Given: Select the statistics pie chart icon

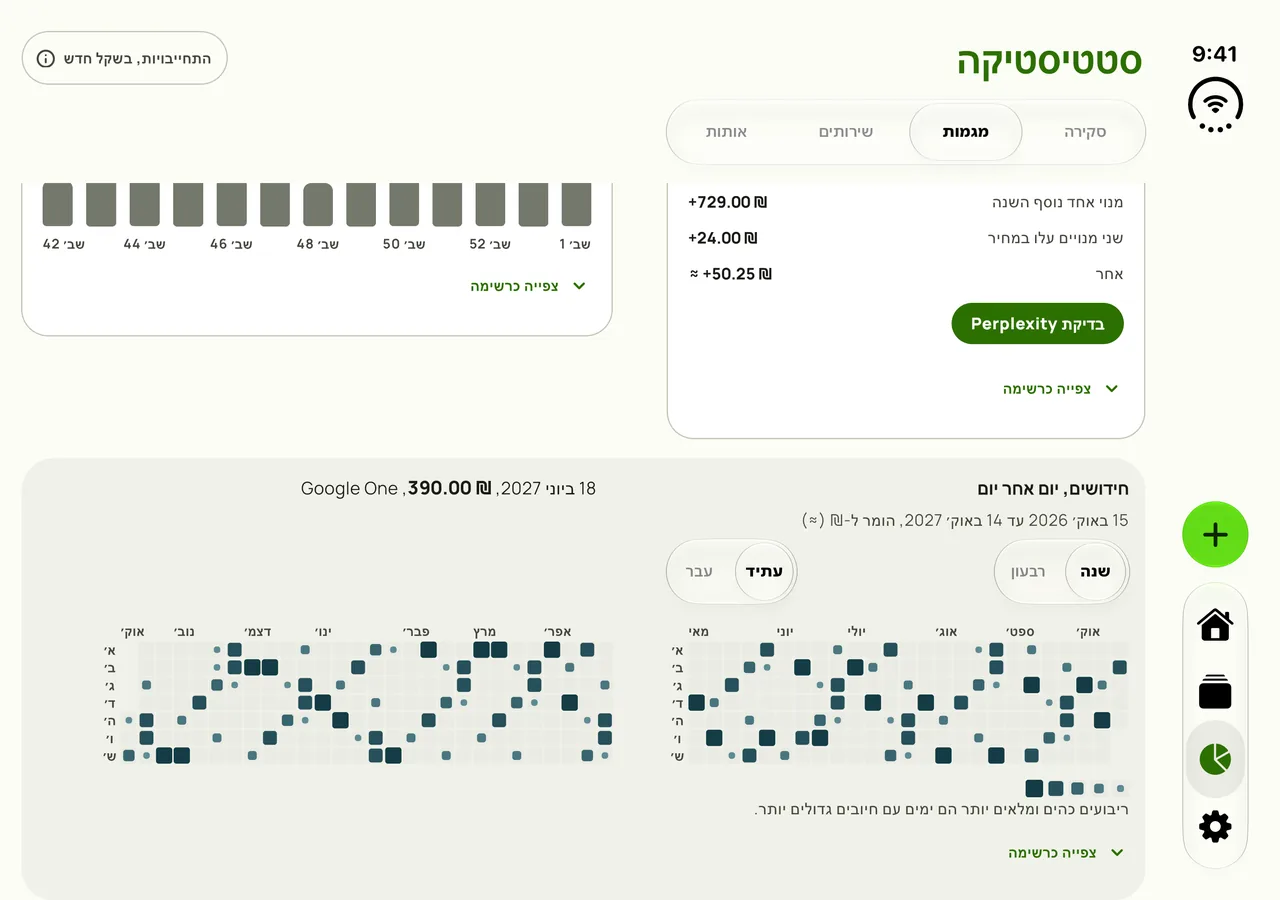Looking at the screenshot, I should tap(1215, 759).
